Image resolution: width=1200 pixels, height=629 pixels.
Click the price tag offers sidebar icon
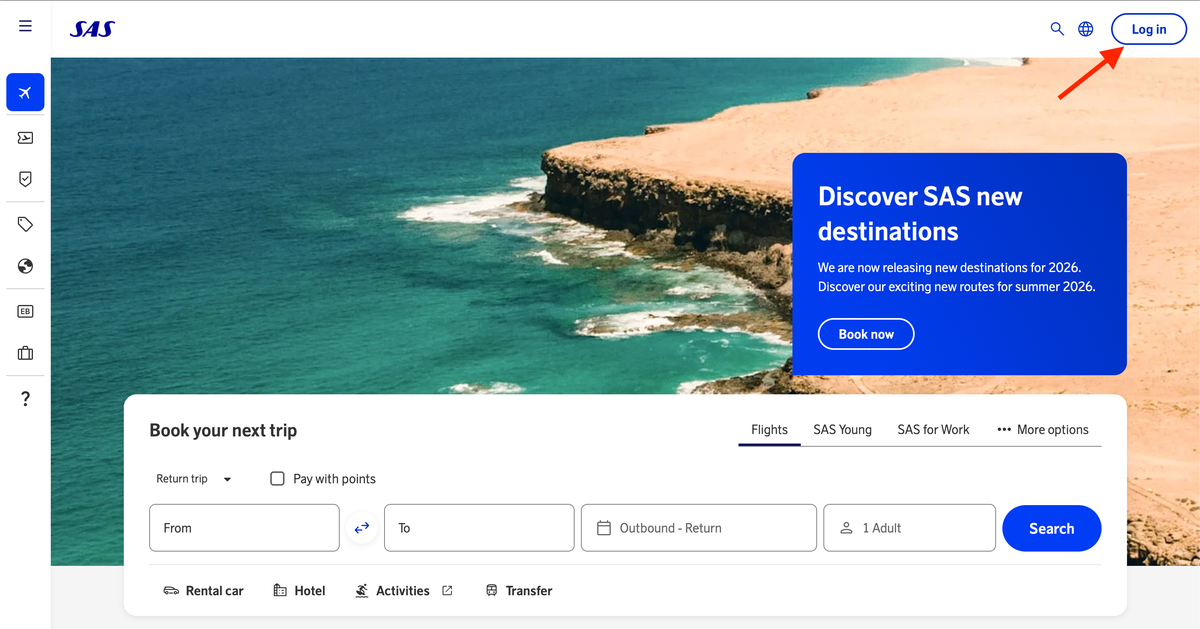pyautogui.click(x=25, y=225)
